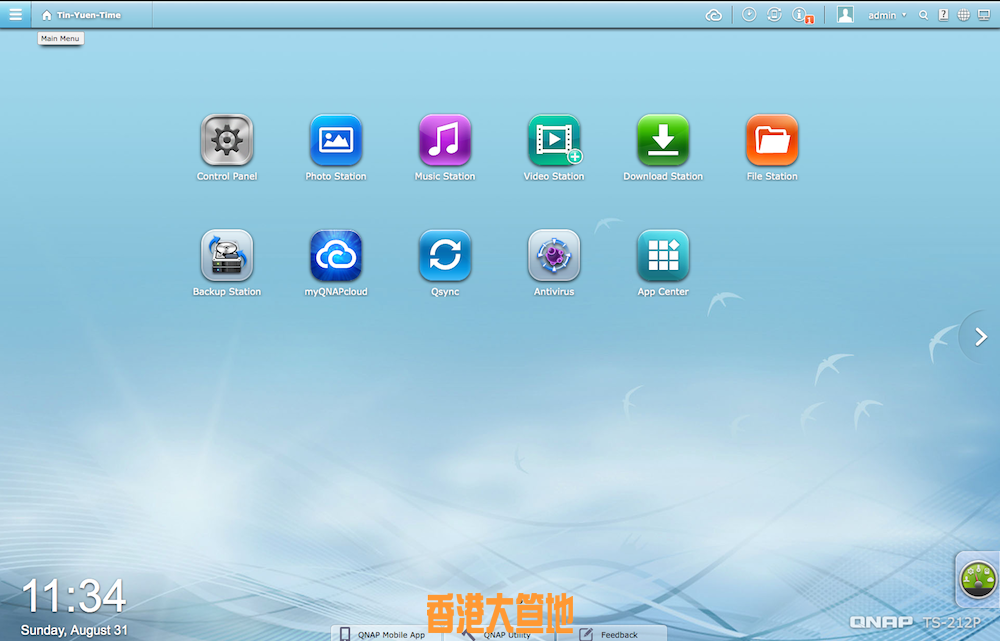View event notifications info icon
The width and height of the screenshot is (1000, 641).
coord(802,15)
